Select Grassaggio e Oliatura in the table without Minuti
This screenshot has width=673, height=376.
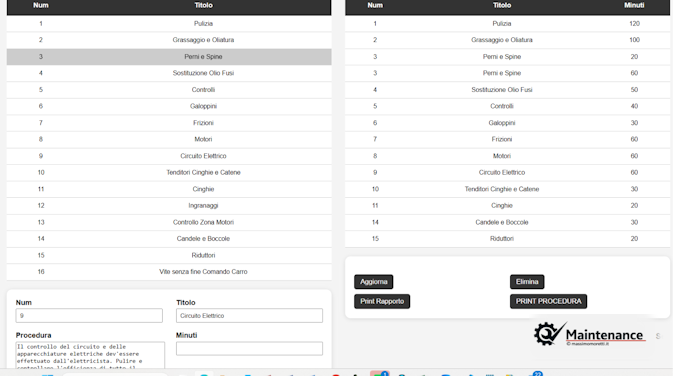click(x=169, y=40)
